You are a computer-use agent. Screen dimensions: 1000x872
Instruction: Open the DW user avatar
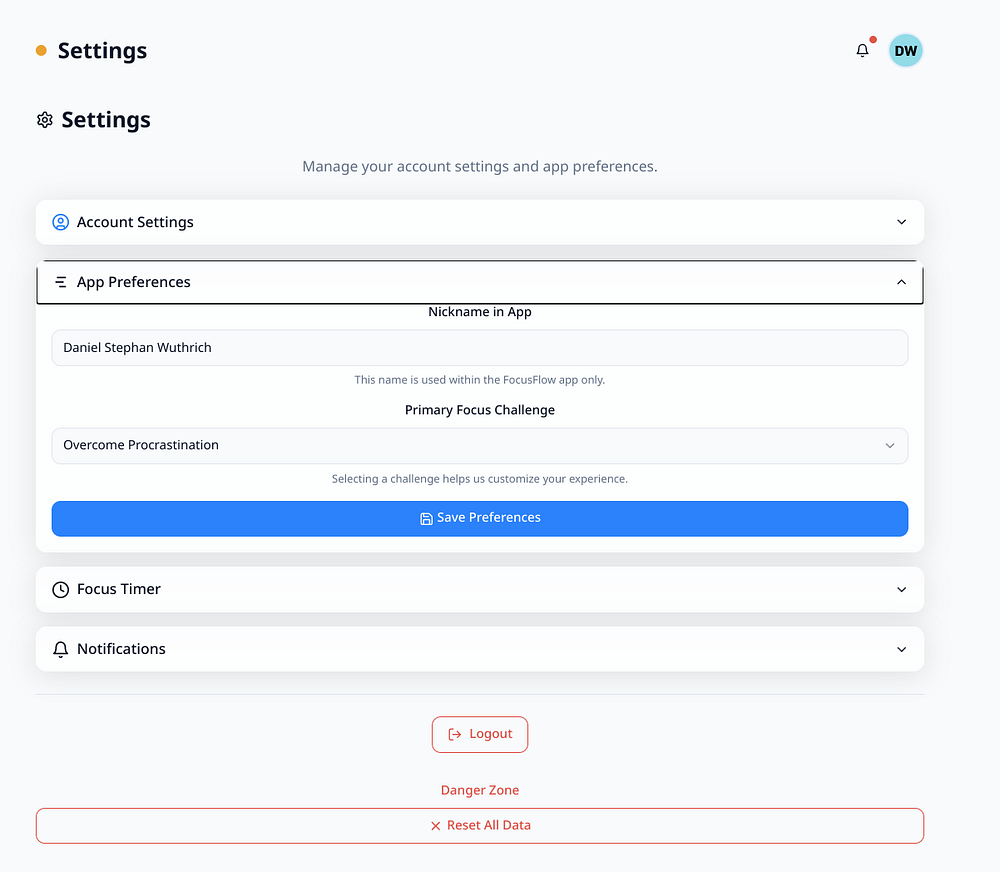point(905,50)
